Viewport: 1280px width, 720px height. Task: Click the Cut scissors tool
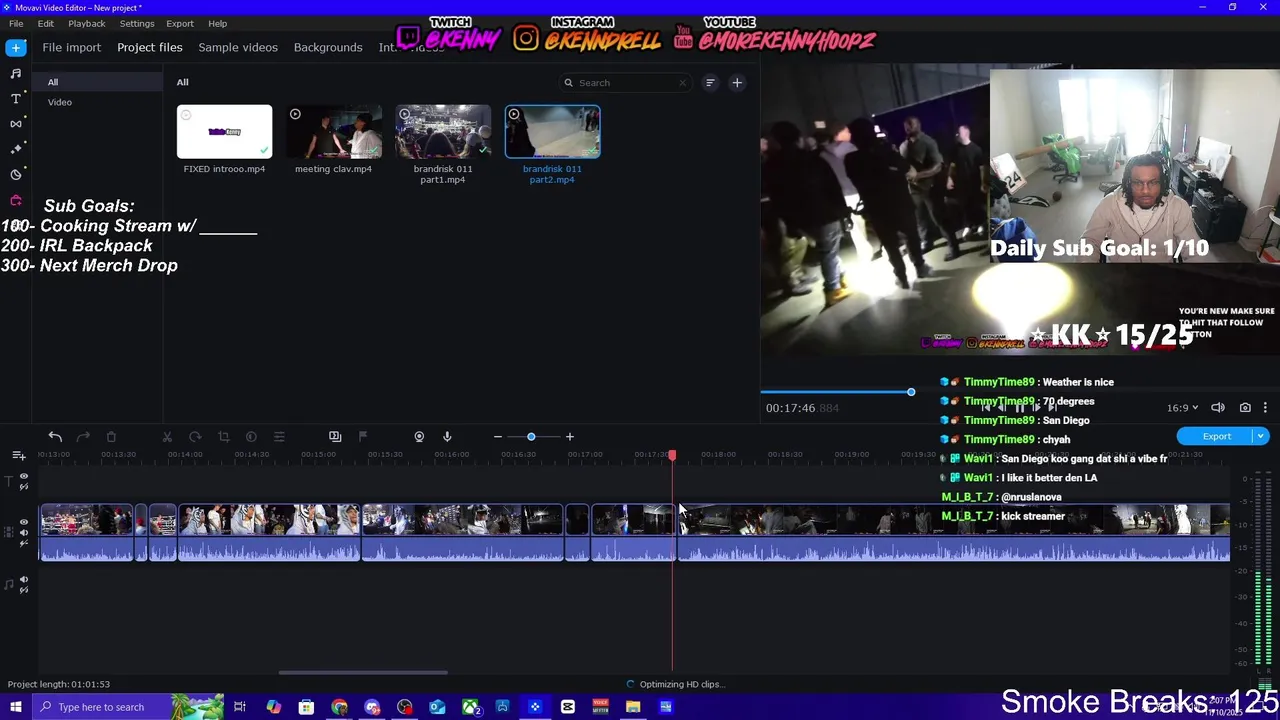tap(167, 436)
